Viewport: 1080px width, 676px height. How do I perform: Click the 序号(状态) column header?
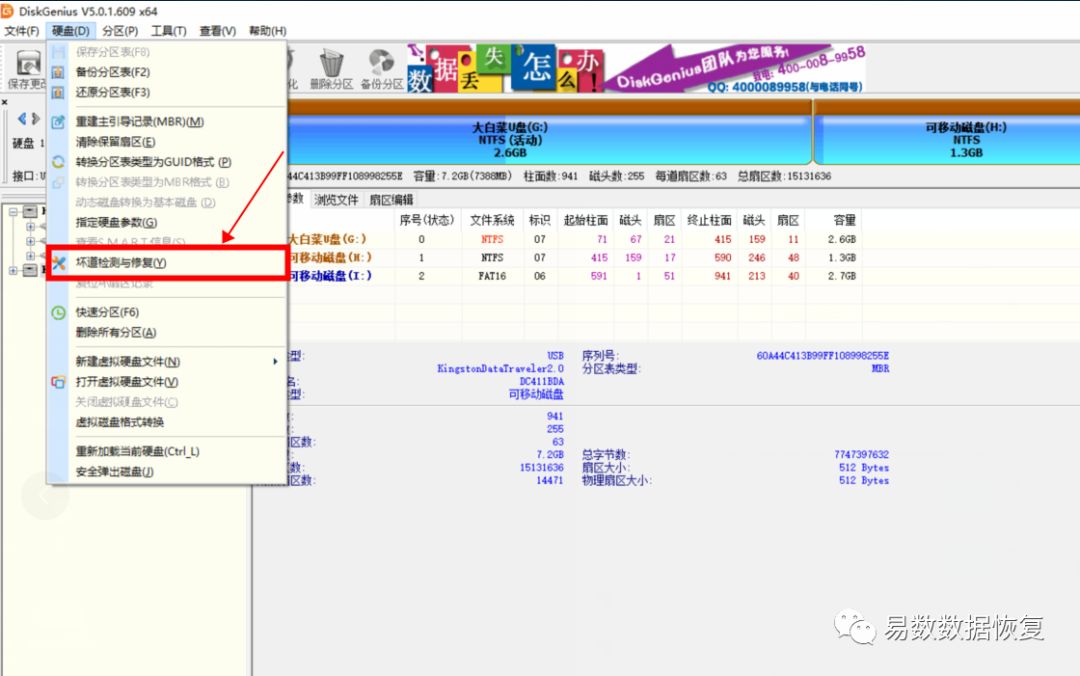coord(427,221)
